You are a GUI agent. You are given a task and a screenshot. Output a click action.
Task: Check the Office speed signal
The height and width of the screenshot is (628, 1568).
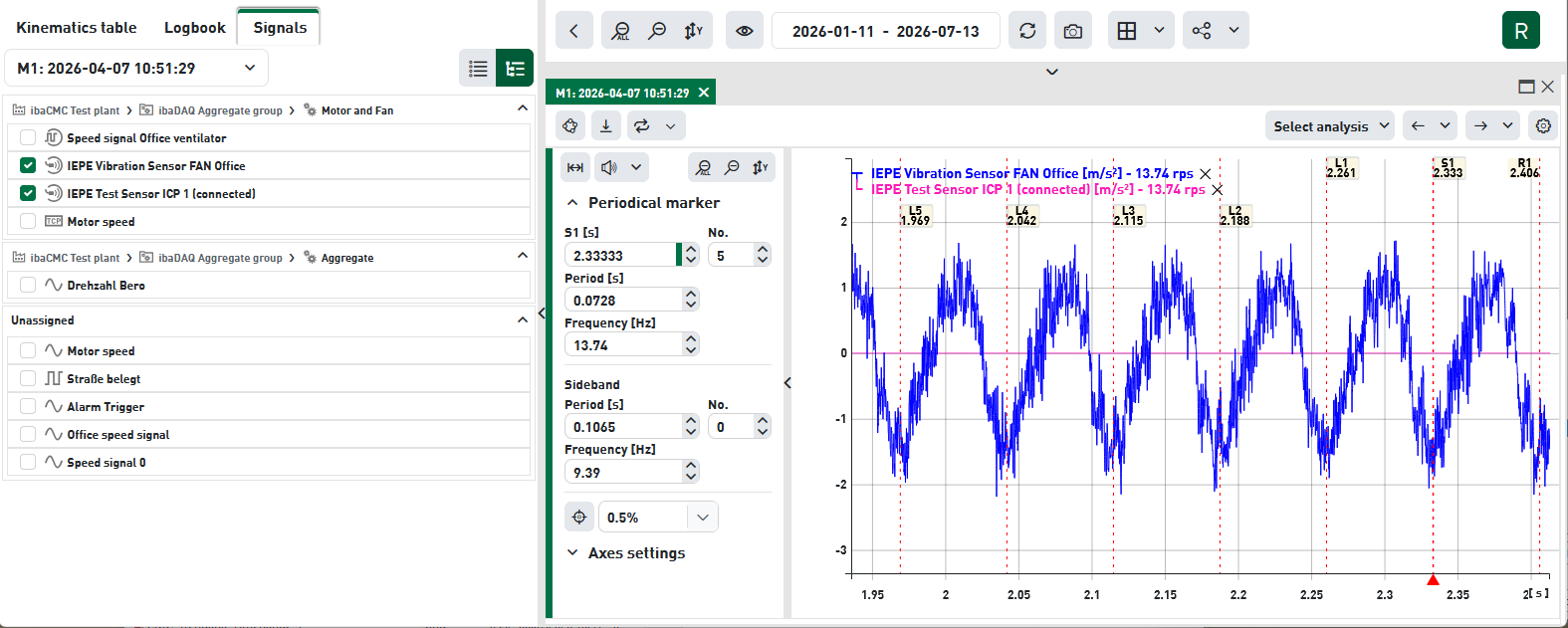click(x=28, y=434)
